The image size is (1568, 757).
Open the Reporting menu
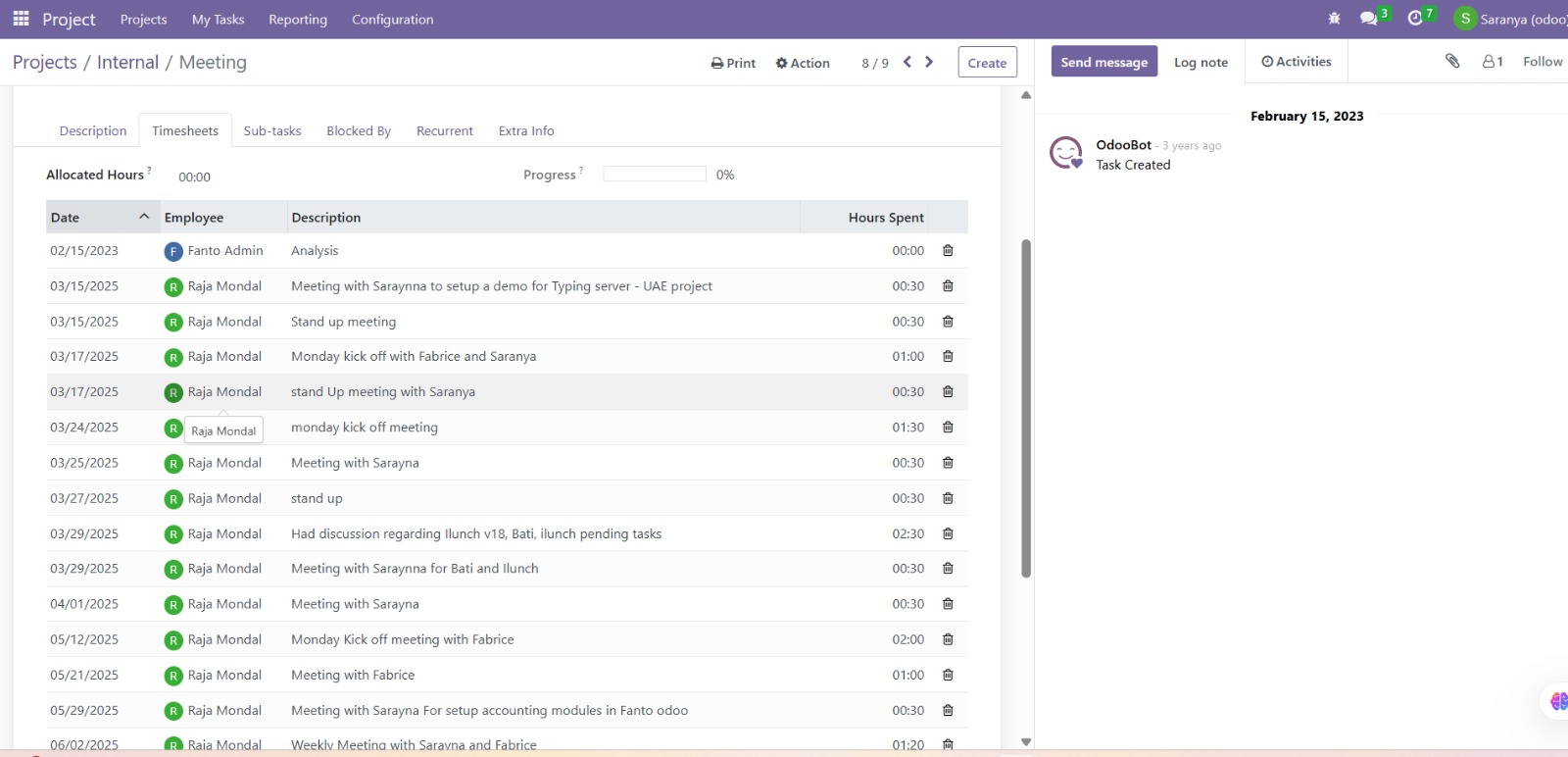pos(298,20)
